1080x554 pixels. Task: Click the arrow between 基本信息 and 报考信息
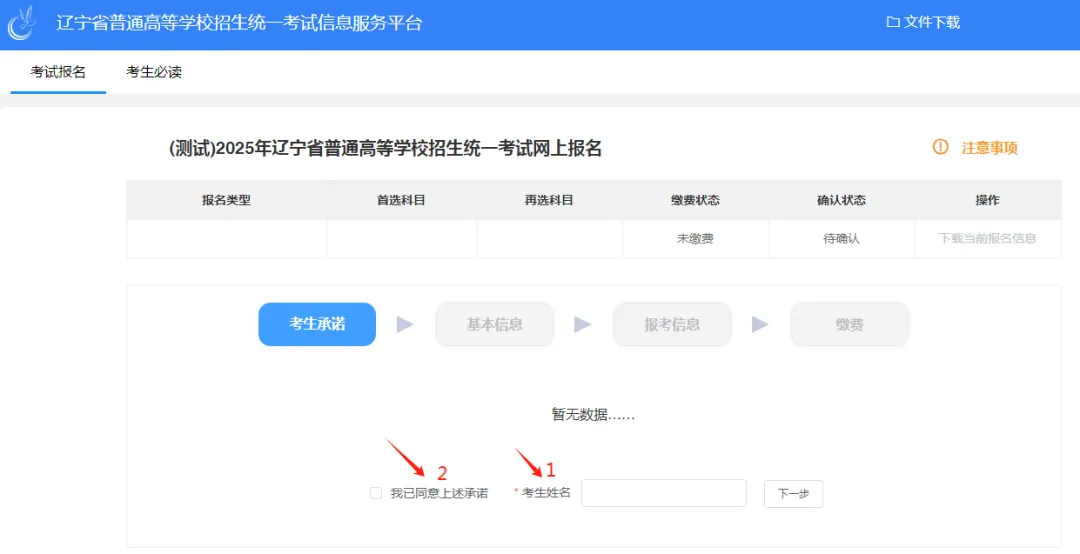click(583, 324)
